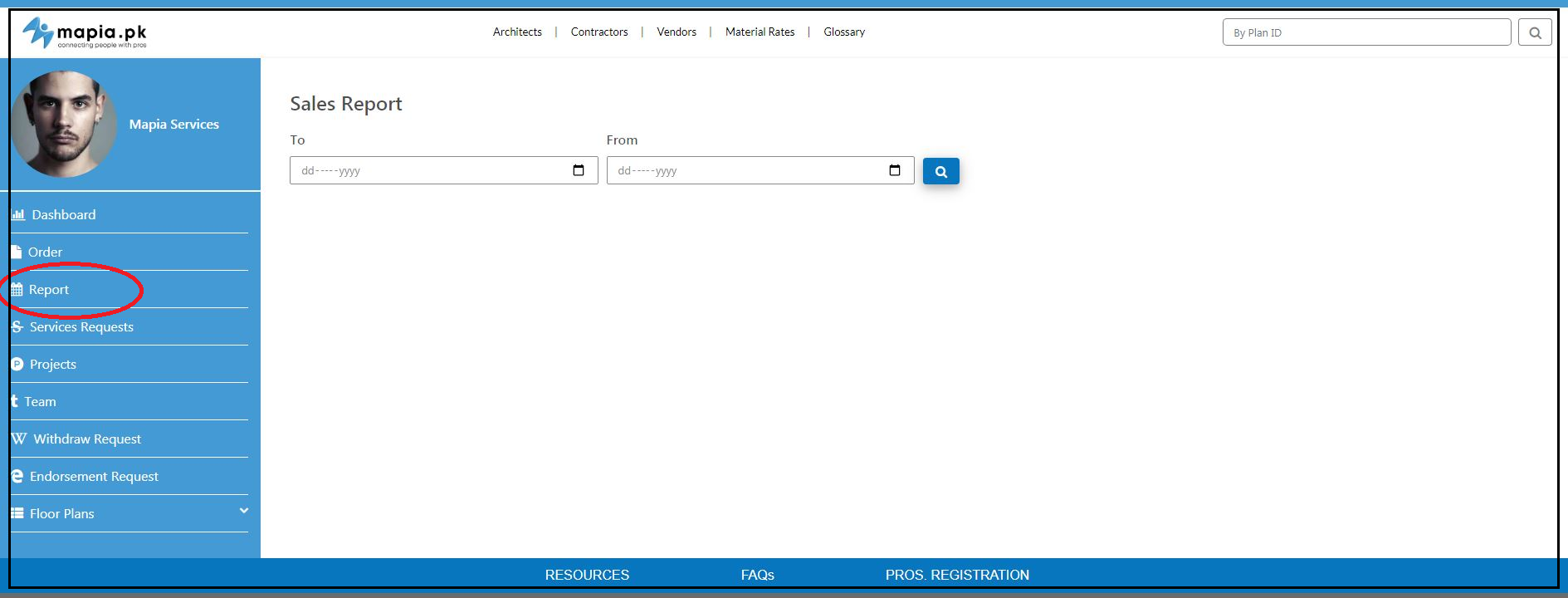The image size is (1568, 598).
Task: Go to the Contractors link
Action: 599,32
